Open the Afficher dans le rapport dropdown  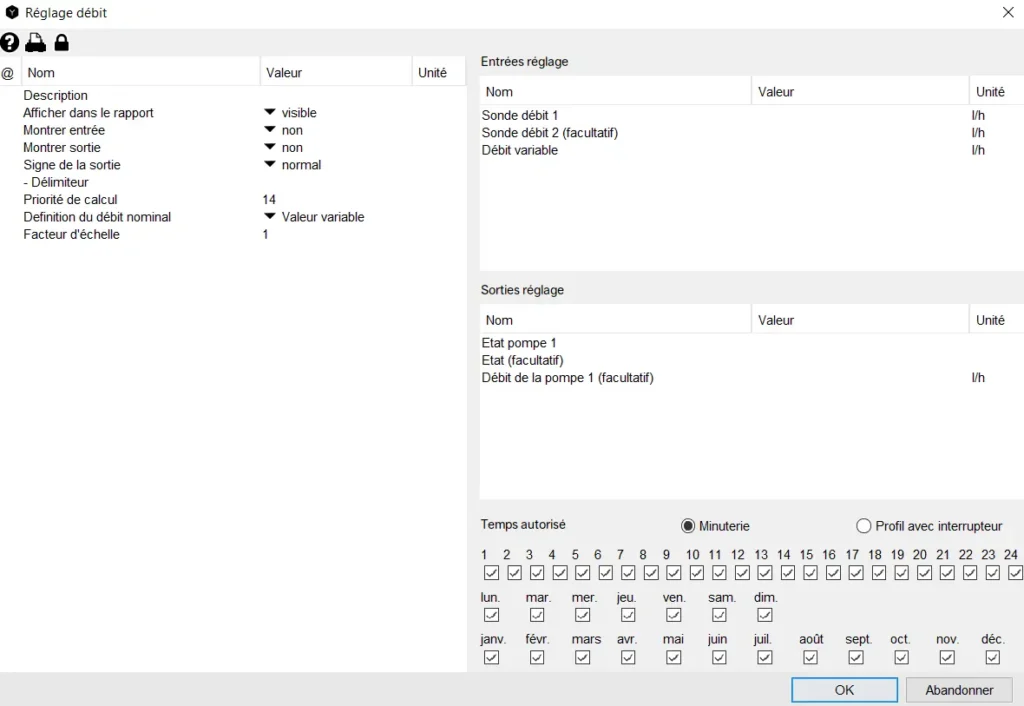(x=269, y=113)
